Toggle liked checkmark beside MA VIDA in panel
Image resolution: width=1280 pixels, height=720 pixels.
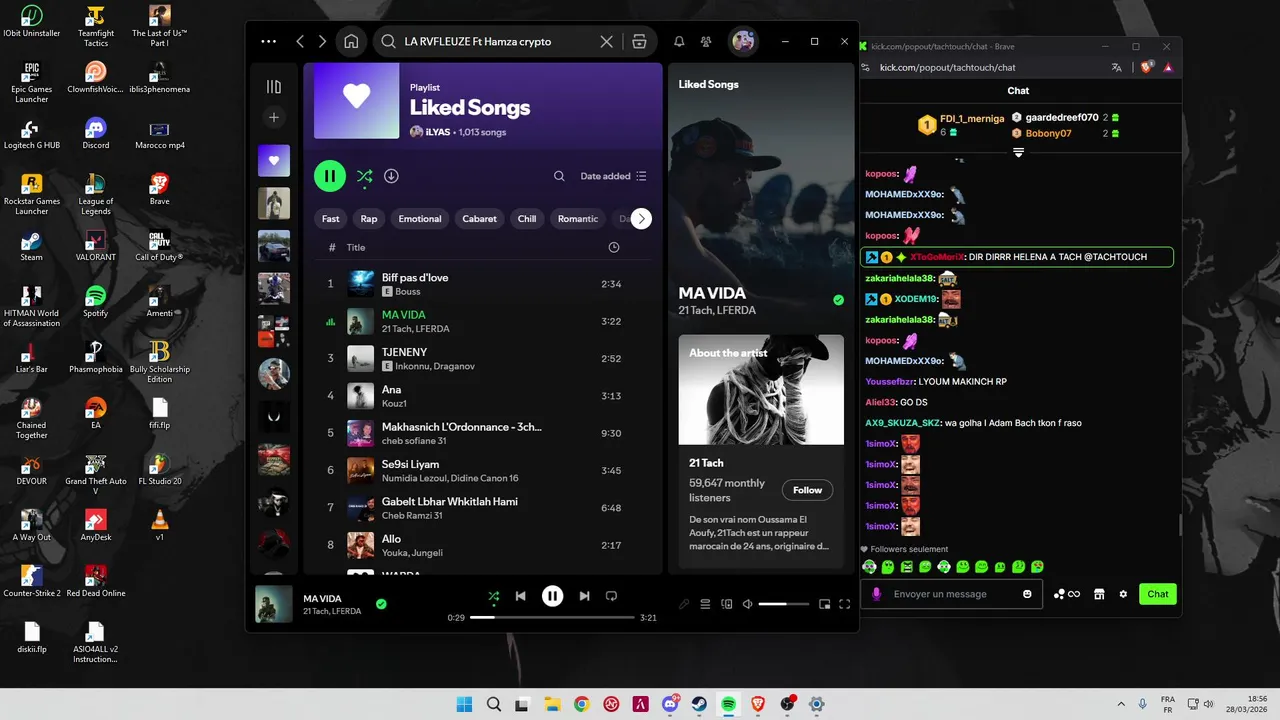tap(838, 300)
